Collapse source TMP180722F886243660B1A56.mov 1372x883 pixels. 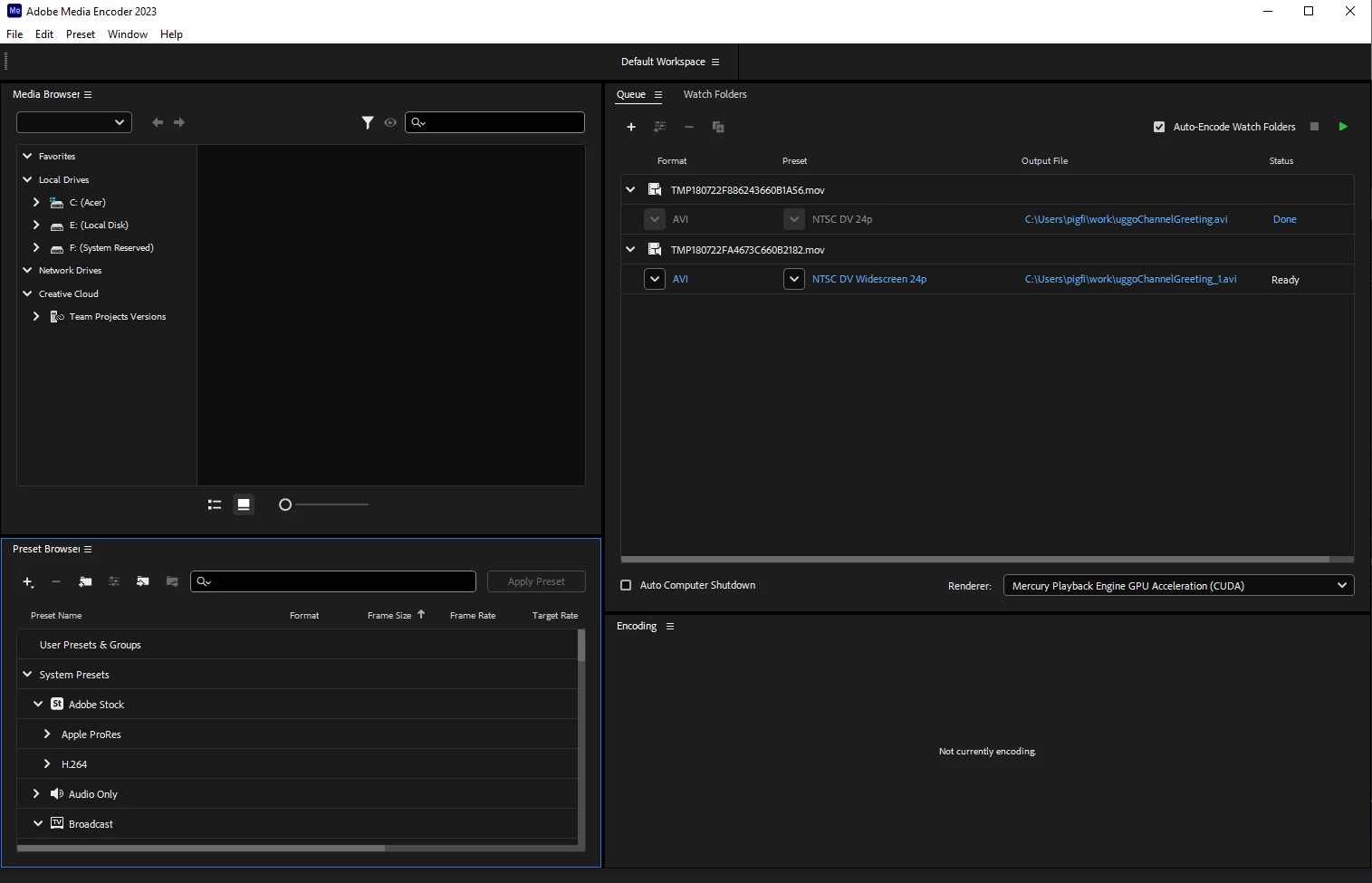[x=630, y=190]
